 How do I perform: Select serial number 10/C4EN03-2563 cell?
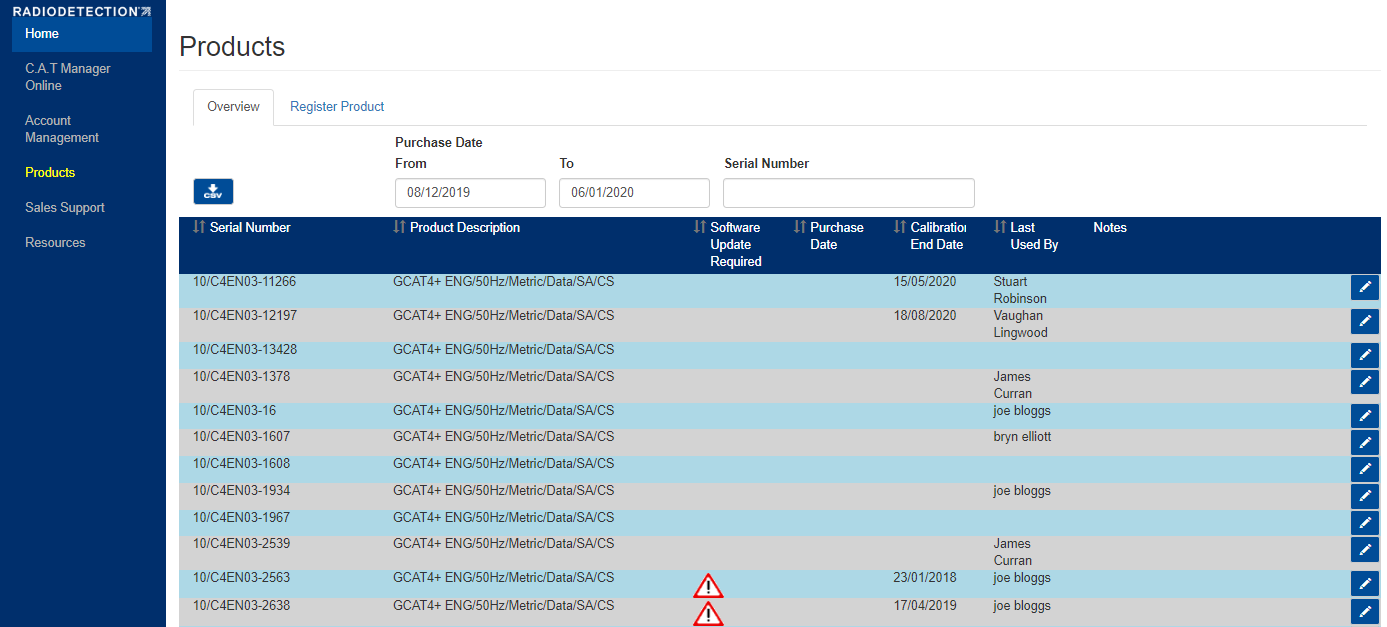click(241, 578)
